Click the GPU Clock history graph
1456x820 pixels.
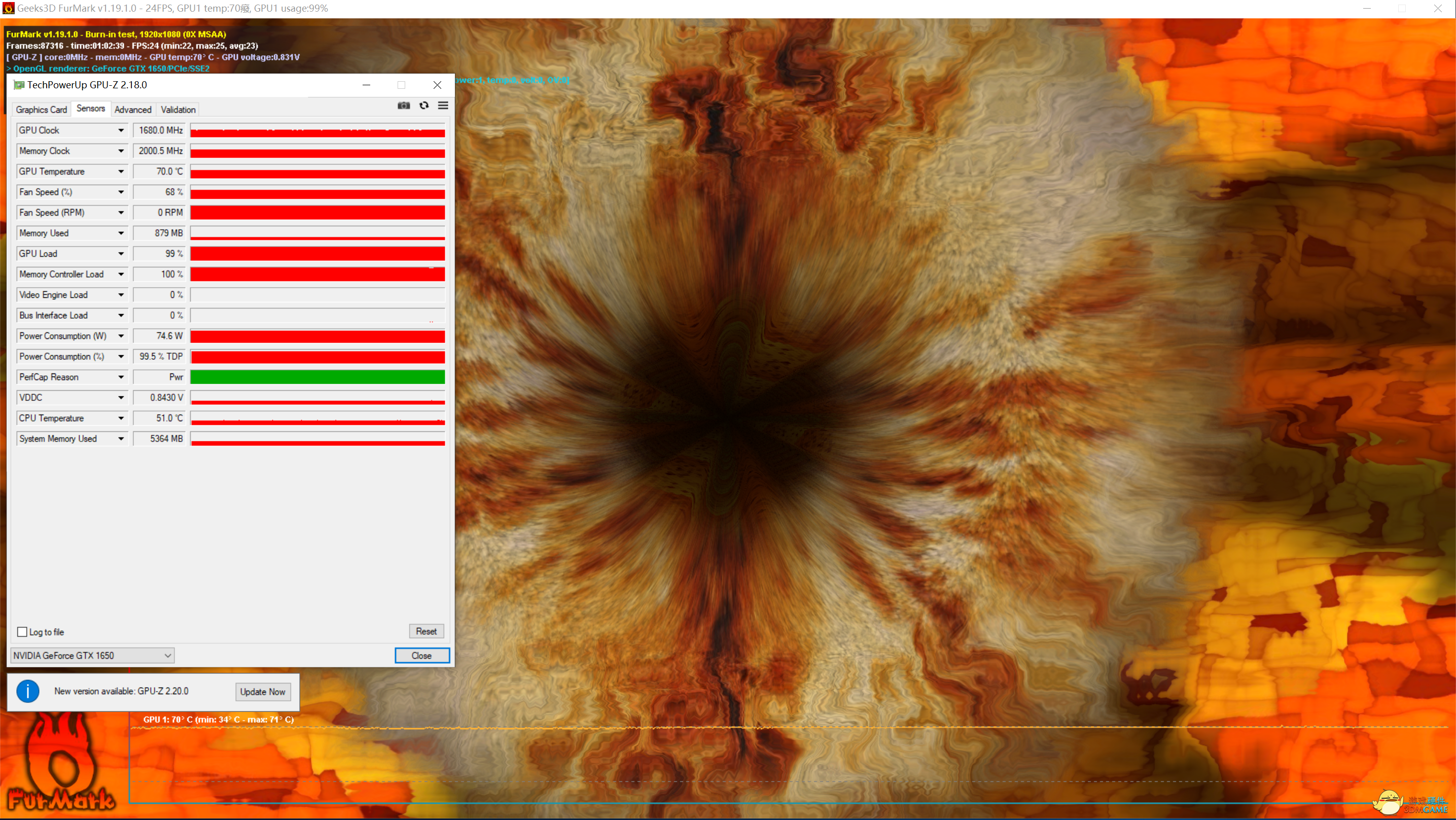[x=317, y=130]
